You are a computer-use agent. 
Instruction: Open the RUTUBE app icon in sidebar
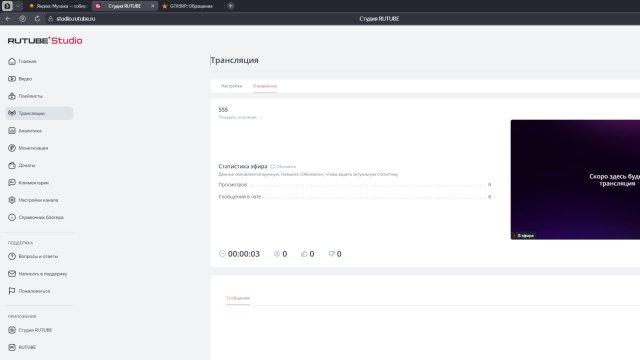point(12,347)
